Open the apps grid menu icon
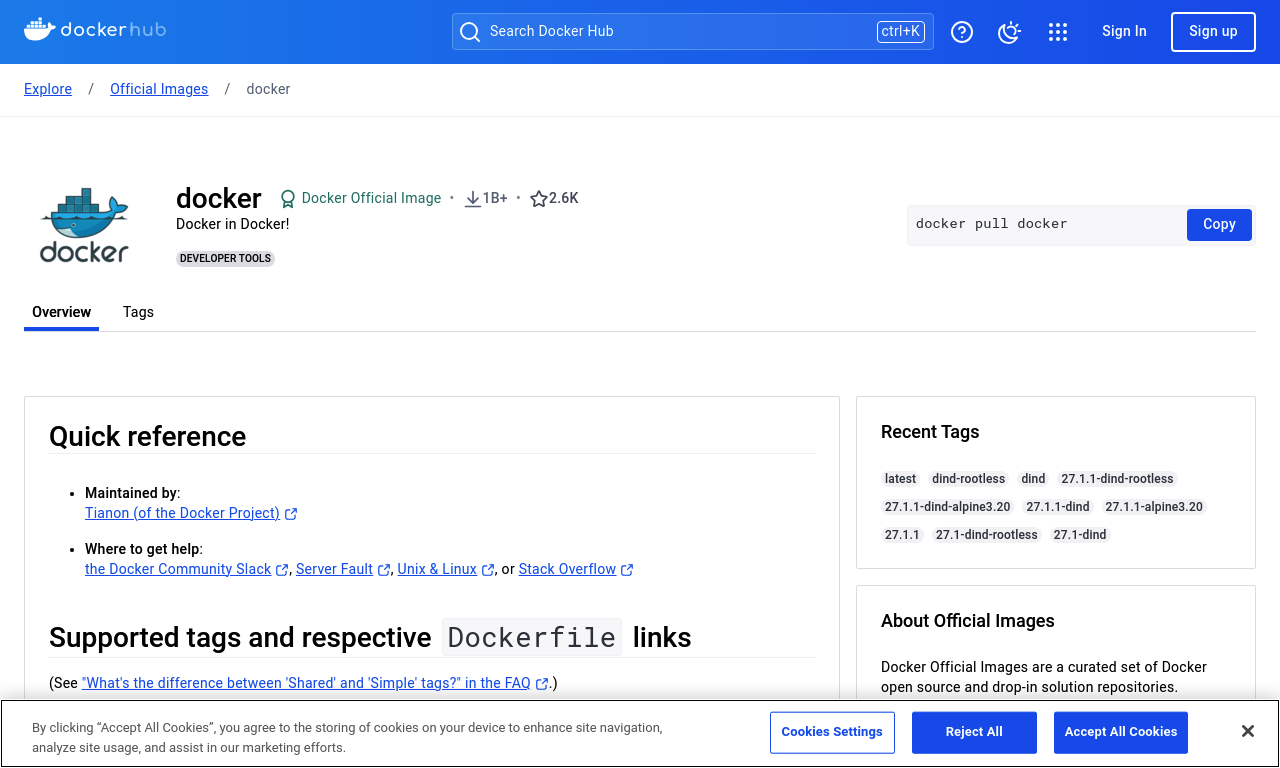Image resolution: width=1280 pixels, height=768 pixels. 1058,32
